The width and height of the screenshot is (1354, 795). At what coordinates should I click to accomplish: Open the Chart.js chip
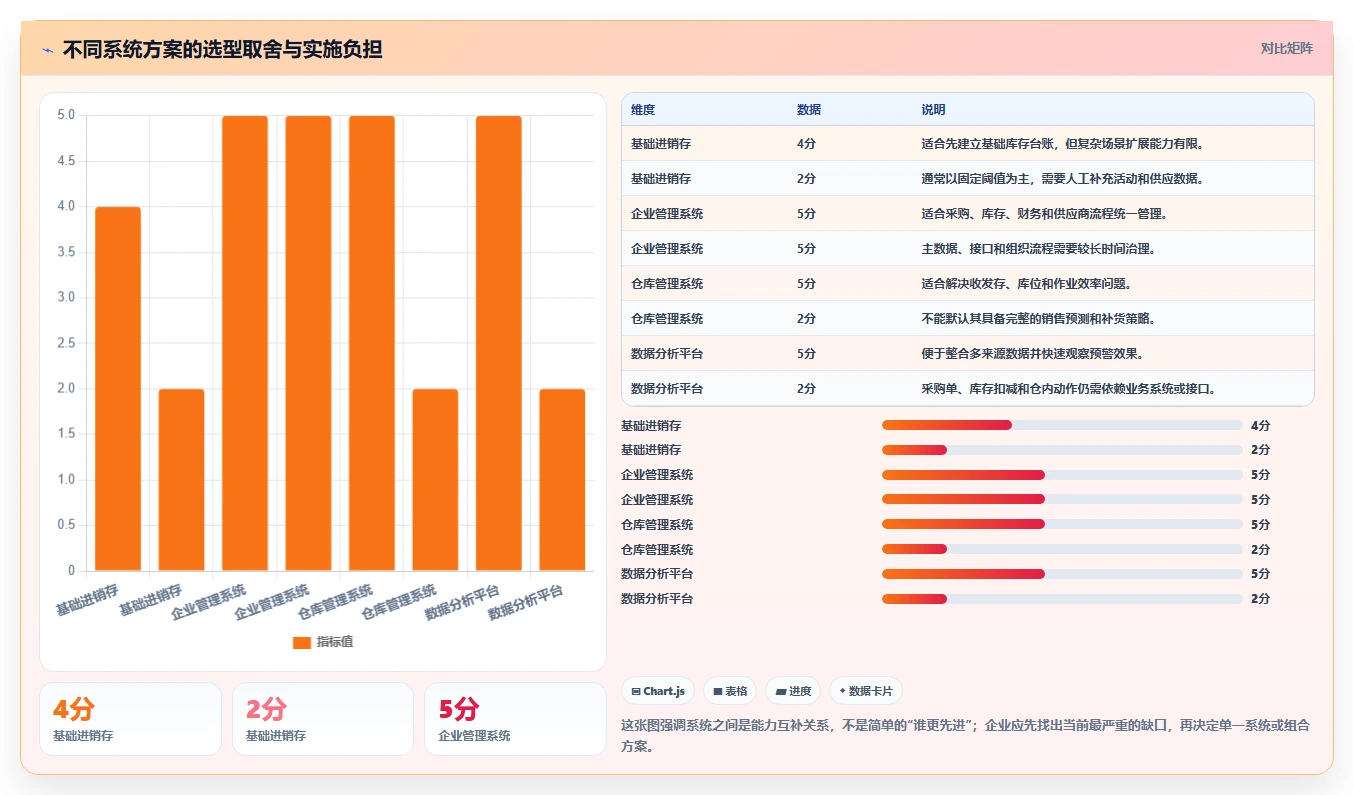(658, 691)
